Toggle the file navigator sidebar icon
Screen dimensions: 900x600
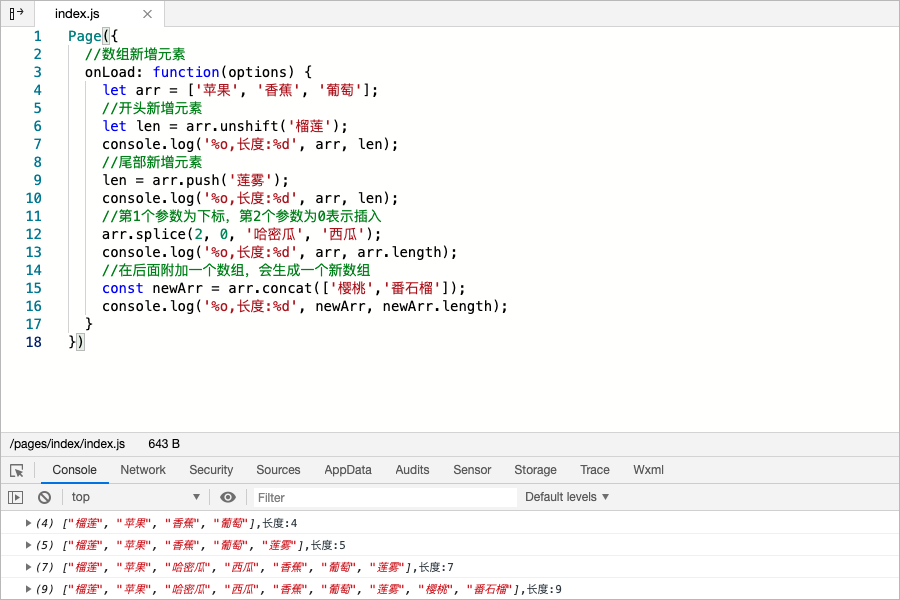coord(16,13)
